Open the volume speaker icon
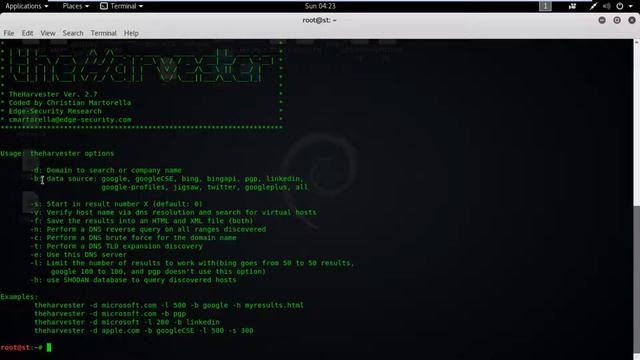The width and height of the screenshot is (640, 360). pos(607,6)
